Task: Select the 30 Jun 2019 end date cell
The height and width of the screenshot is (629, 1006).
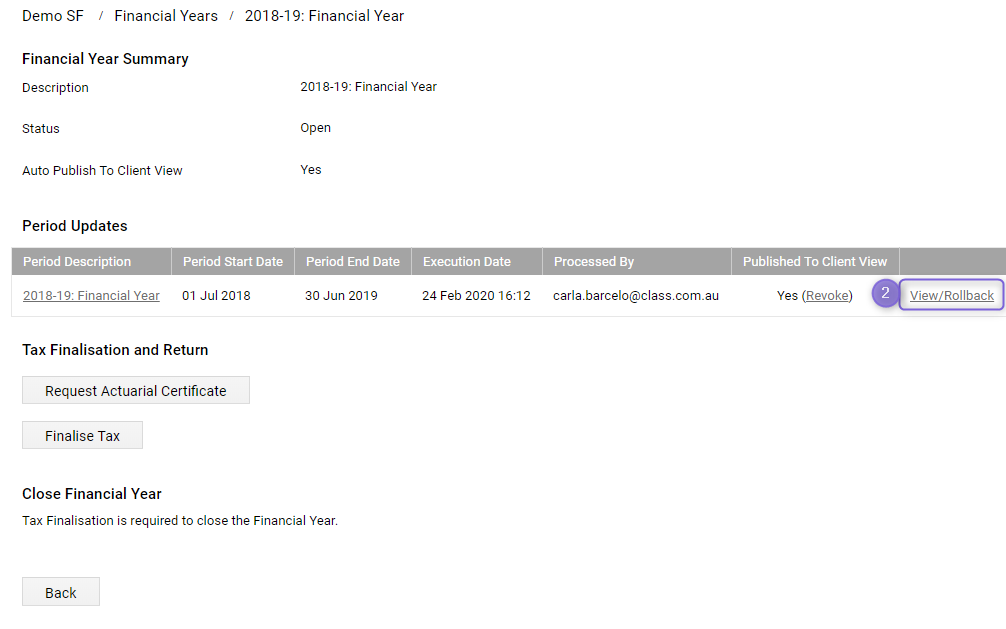Action: 341,296
